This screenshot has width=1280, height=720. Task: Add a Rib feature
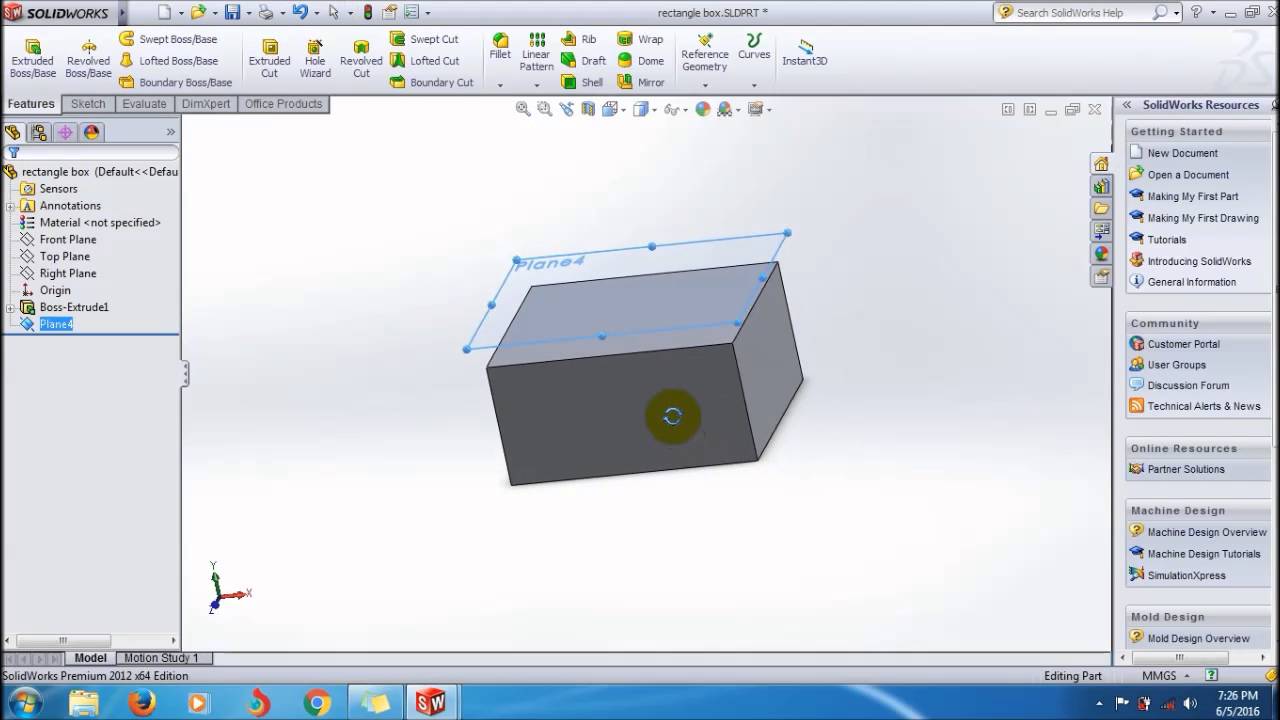click(579, 39)
